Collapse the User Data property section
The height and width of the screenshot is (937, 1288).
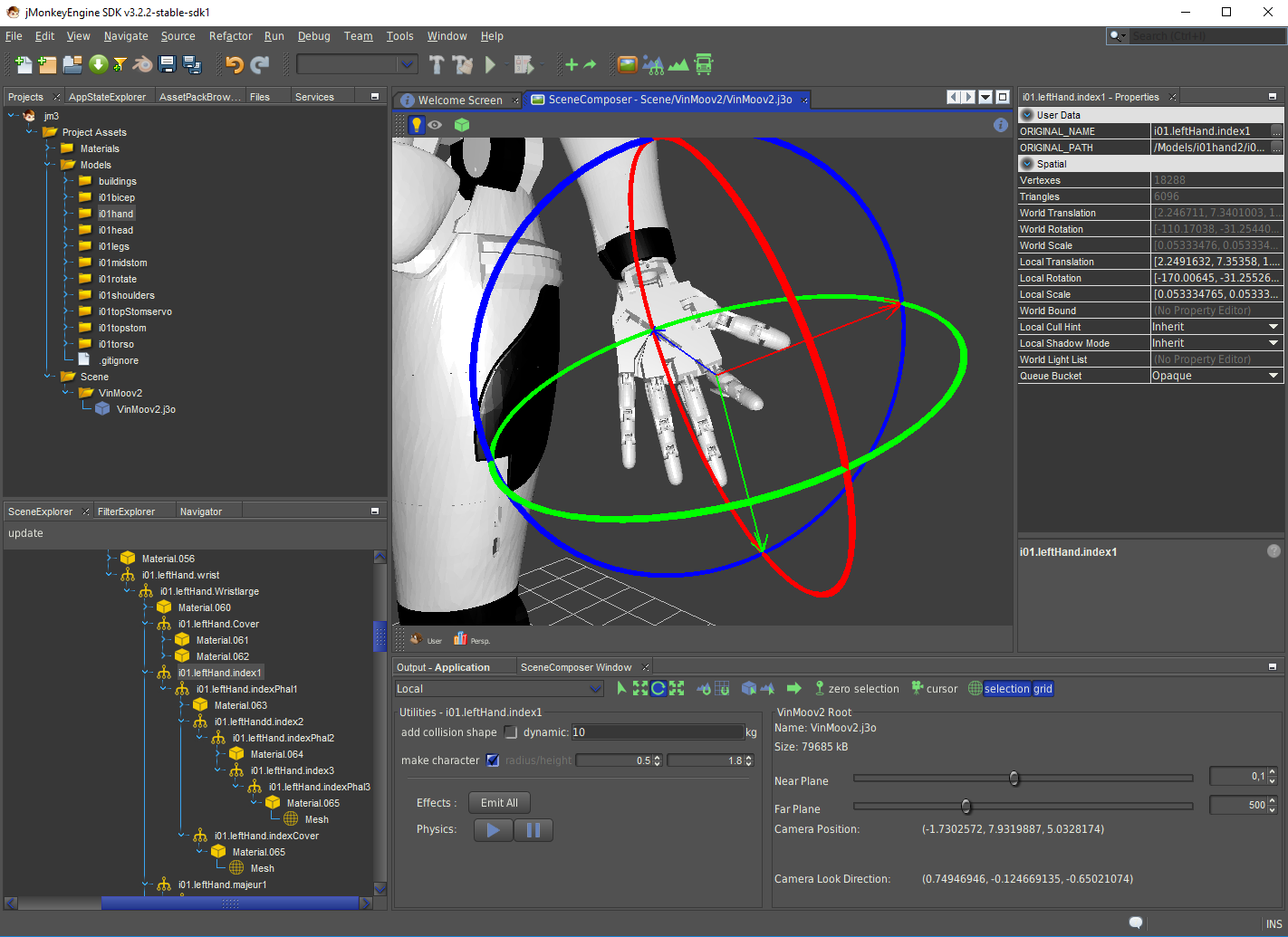point(1027,115)
